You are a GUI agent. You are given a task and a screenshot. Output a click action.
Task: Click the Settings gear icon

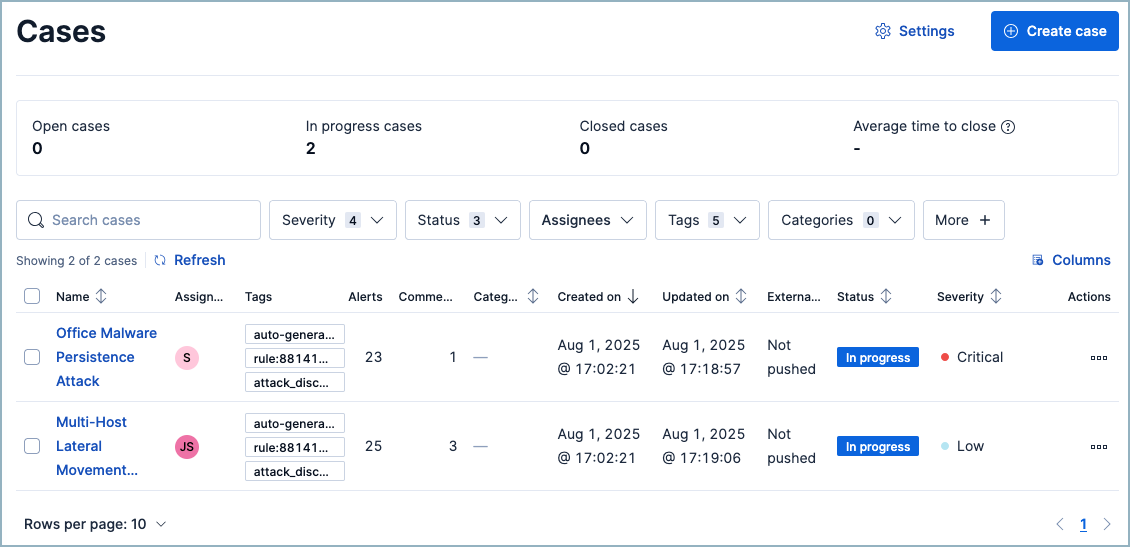(x=882, y=31)
